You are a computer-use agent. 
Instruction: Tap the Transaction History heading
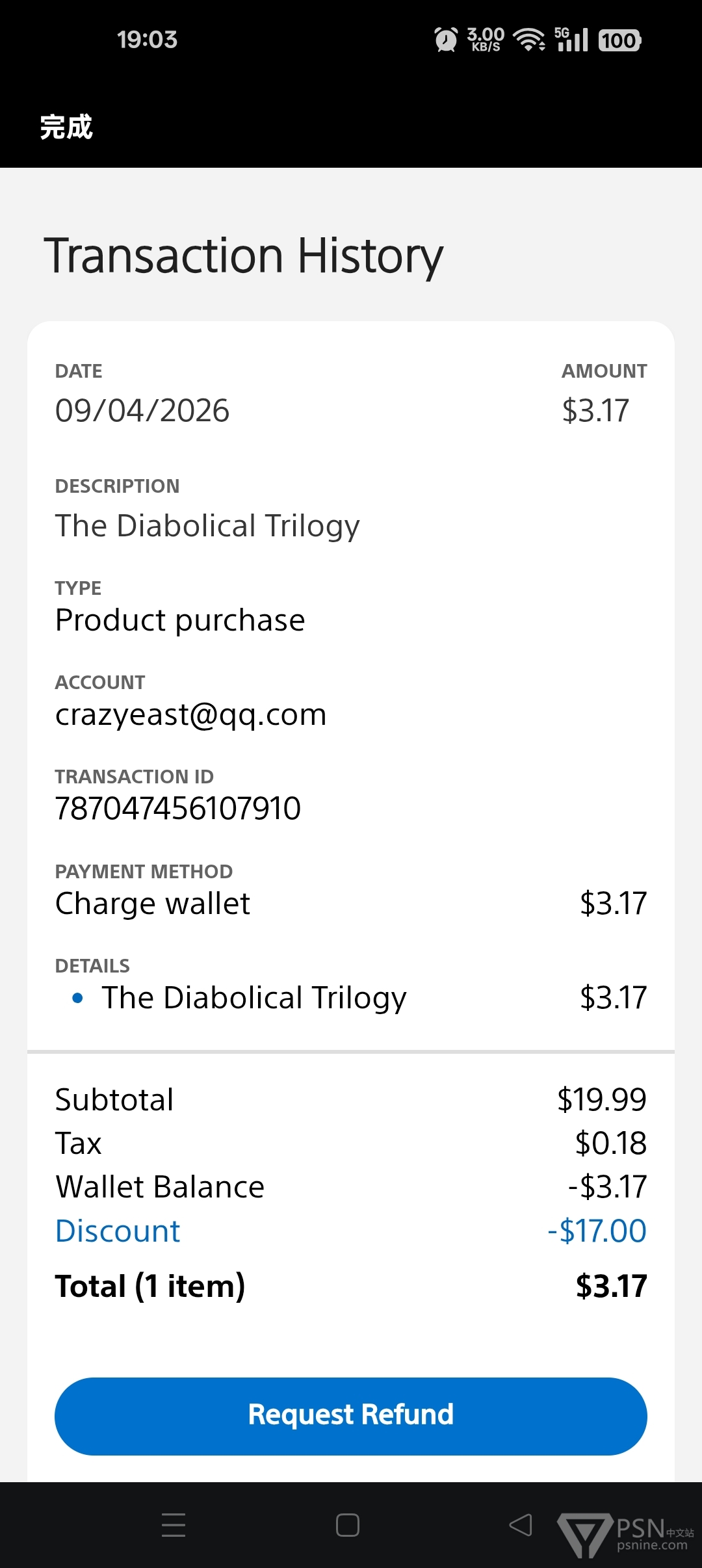244,255
